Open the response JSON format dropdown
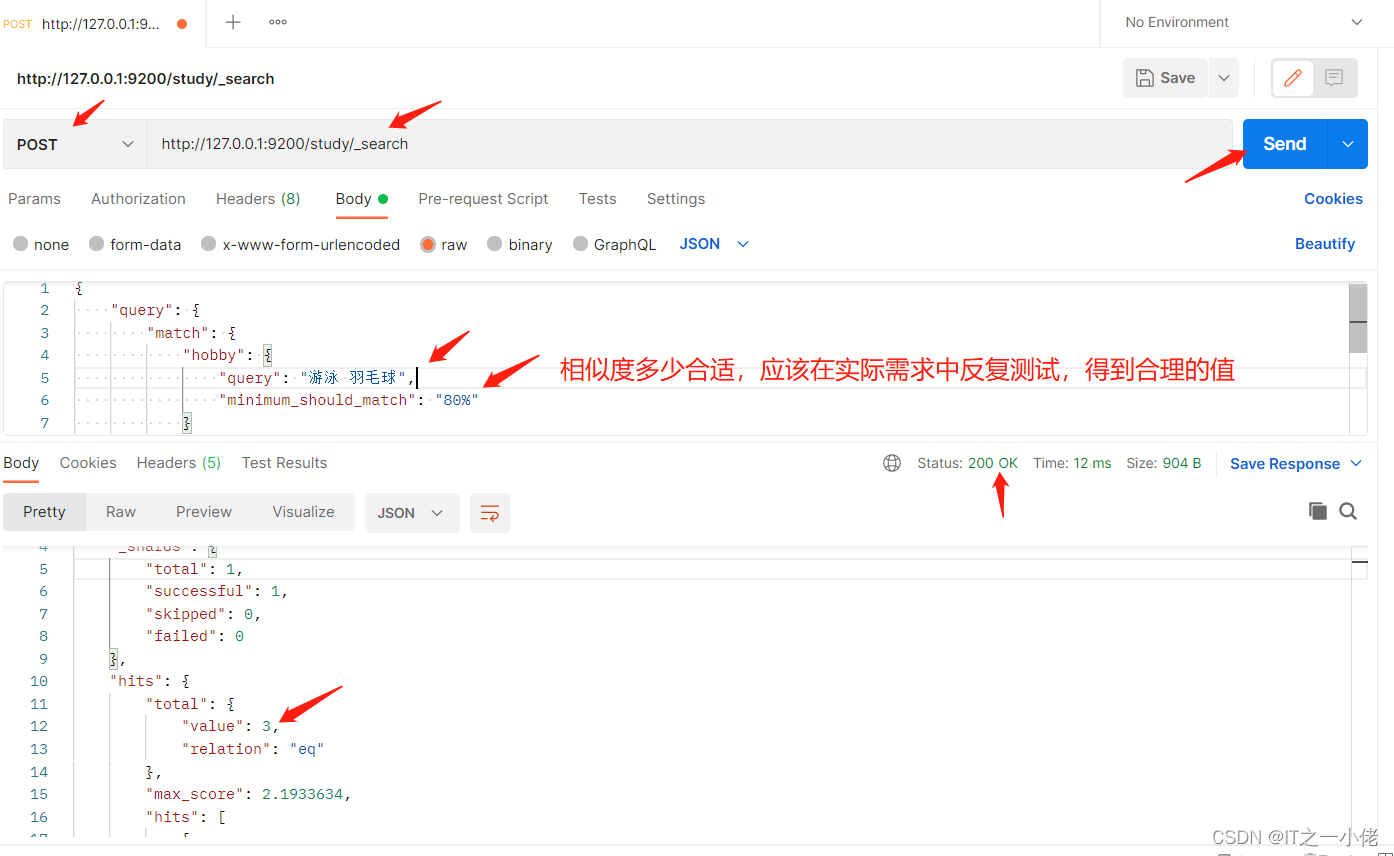Screen dimensions: 1394x856 (411, 513)
